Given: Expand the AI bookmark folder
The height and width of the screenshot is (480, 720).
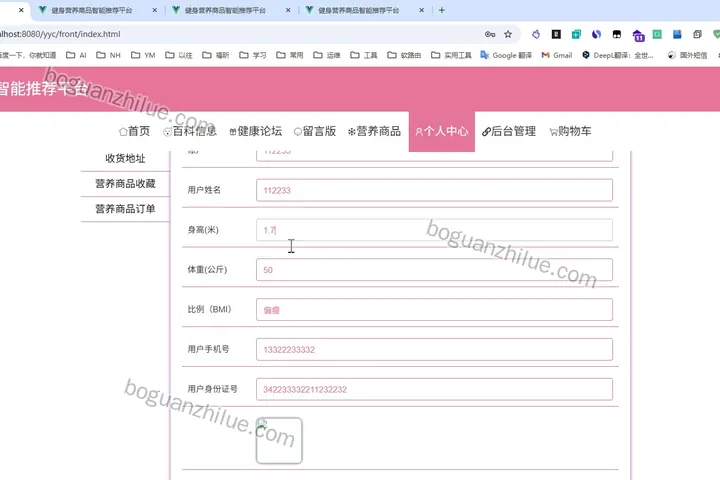Looking at the screenshot, I should 76,55.
